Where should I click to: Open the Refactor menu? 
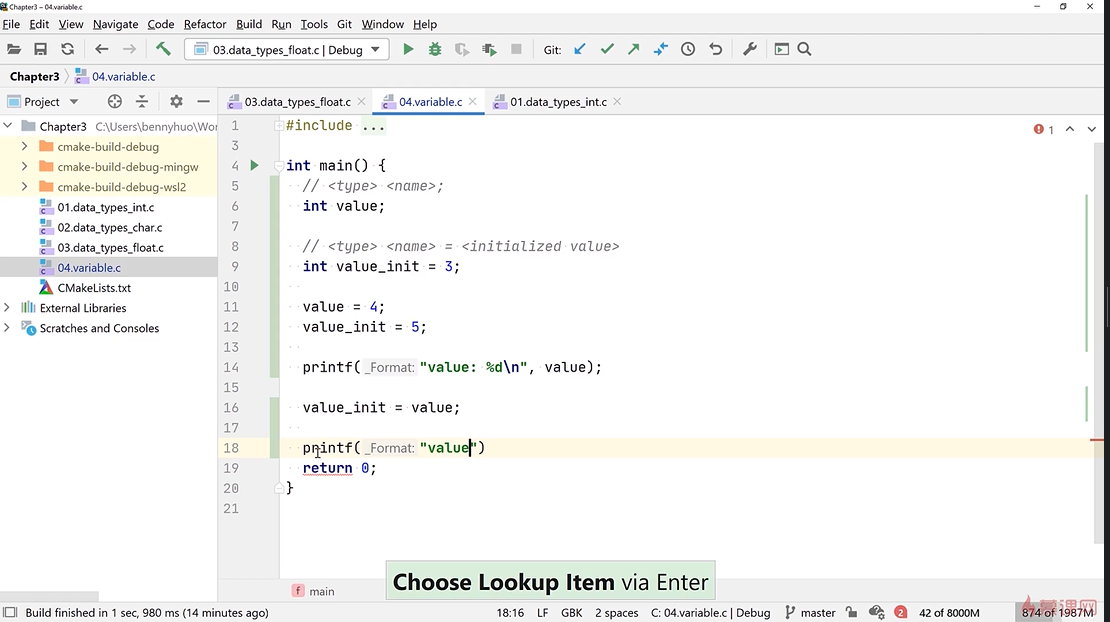tap(205, 24)
